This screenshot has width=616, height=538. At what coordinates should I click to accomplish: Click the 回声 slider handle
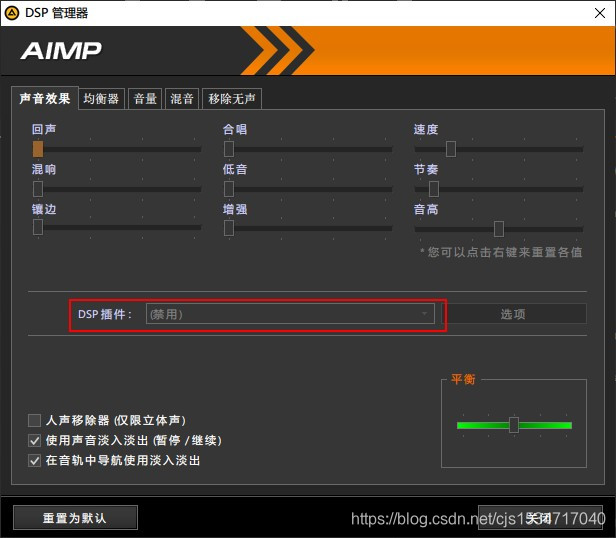pyautogui.click(x=38, y=149)
